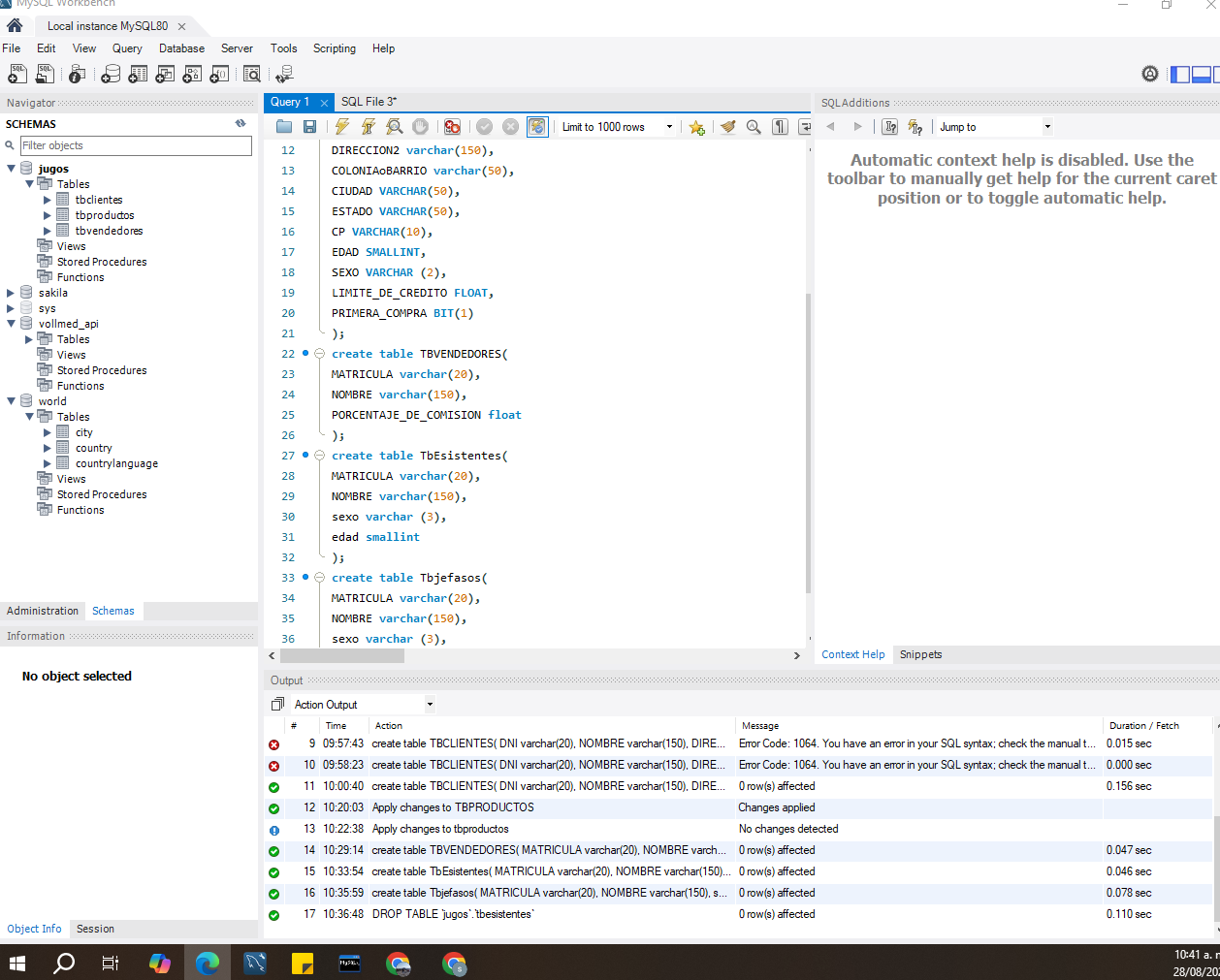Switch to the Snippets tab
Screen dimensions: 1220x980
920,654
